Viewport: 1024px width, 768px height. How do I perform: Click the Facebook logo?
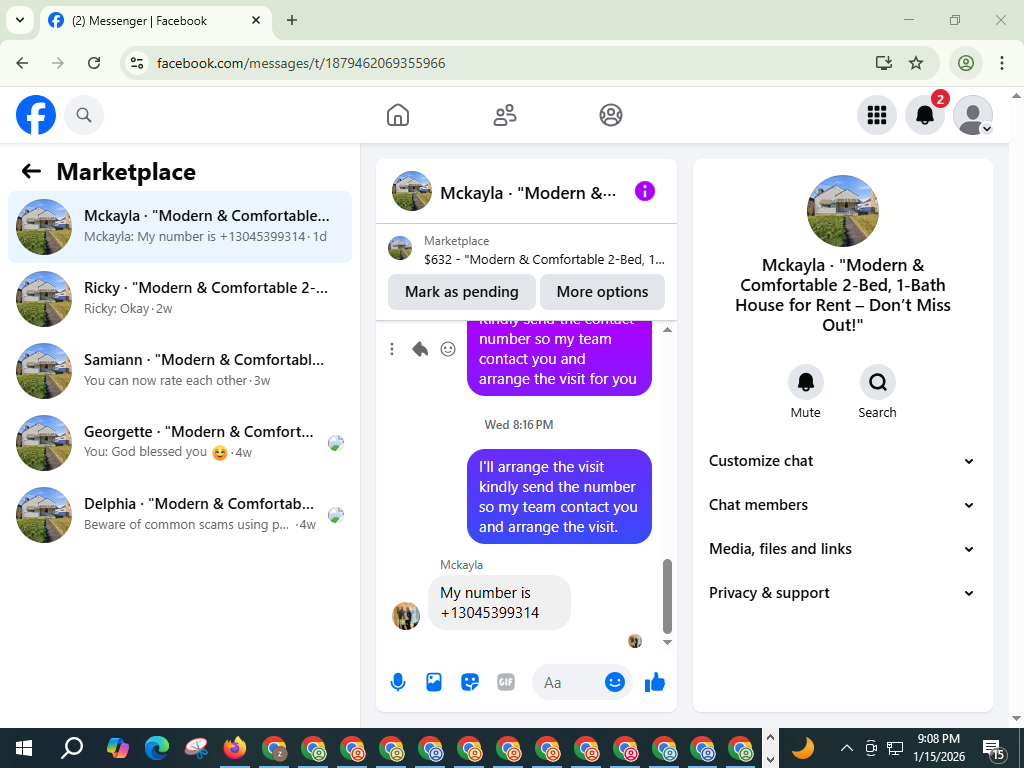(x=36, y=115)
